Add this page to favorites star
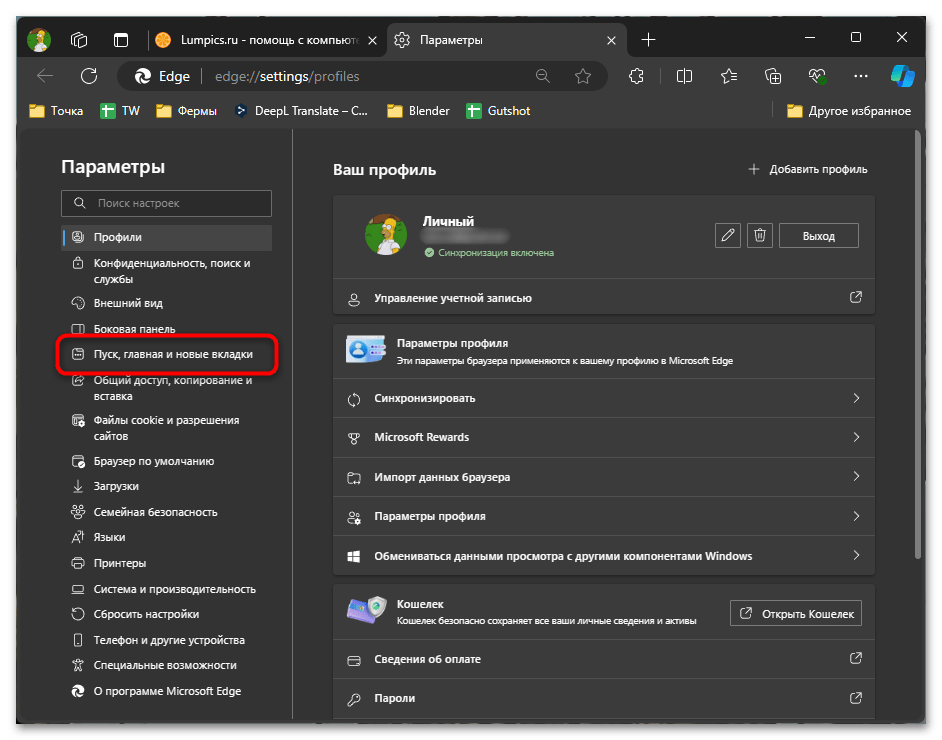 (x=583, y=76)
